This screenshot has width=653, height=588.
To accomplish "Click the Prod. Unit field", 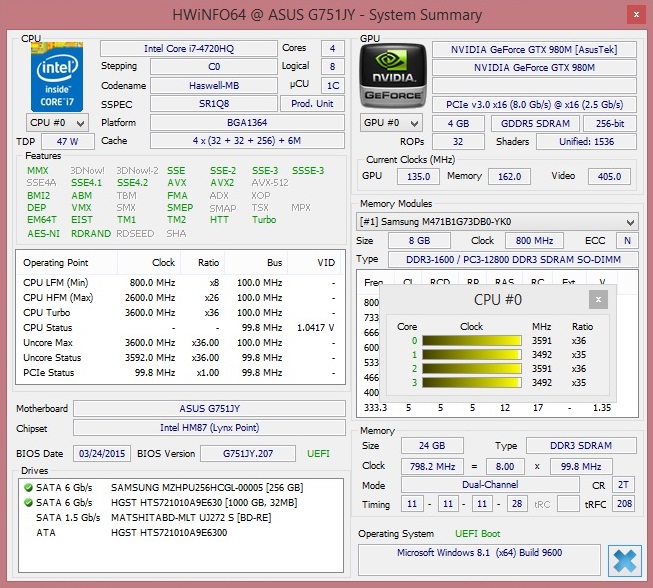I will pyautogui.click(x=312, y=104).
